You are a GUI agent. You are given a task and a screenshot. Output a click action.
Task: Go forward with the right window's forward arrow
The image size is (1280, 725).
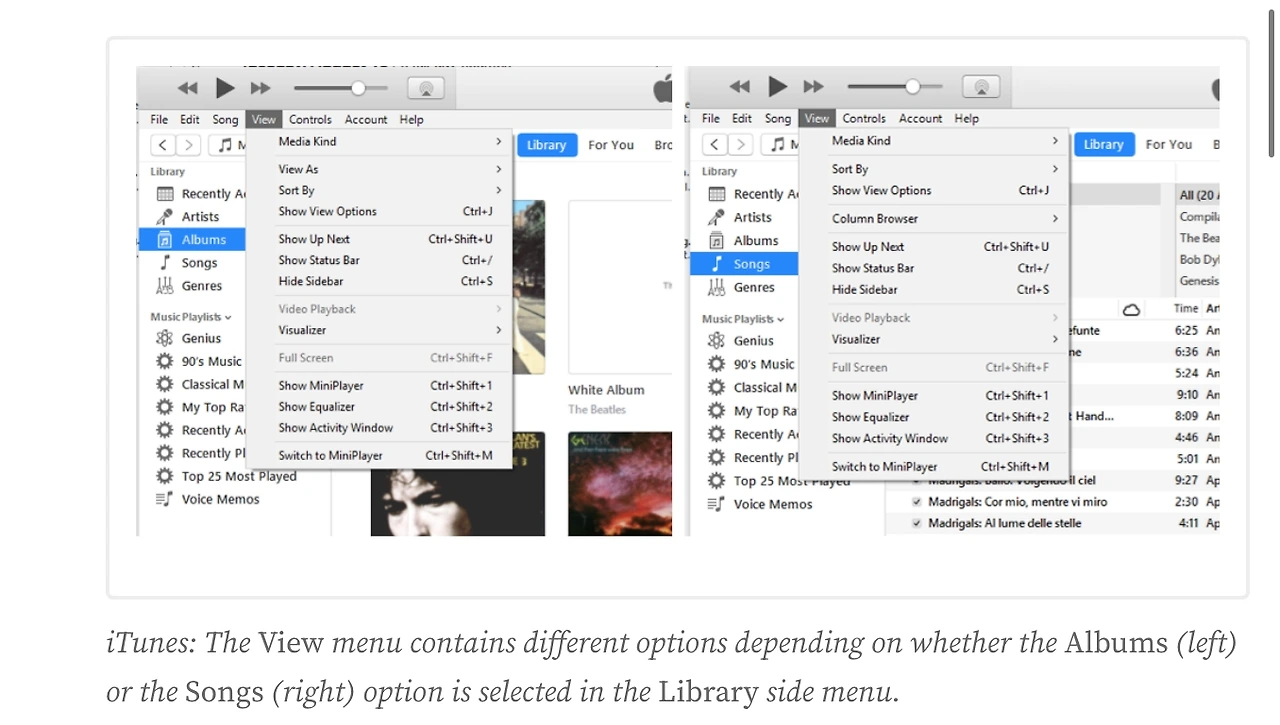tap(741, 144)
